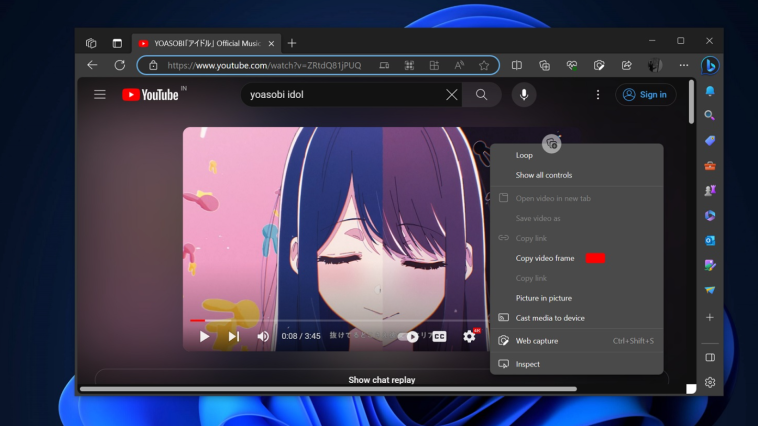Open player settings gear

[x=469, y=336]
